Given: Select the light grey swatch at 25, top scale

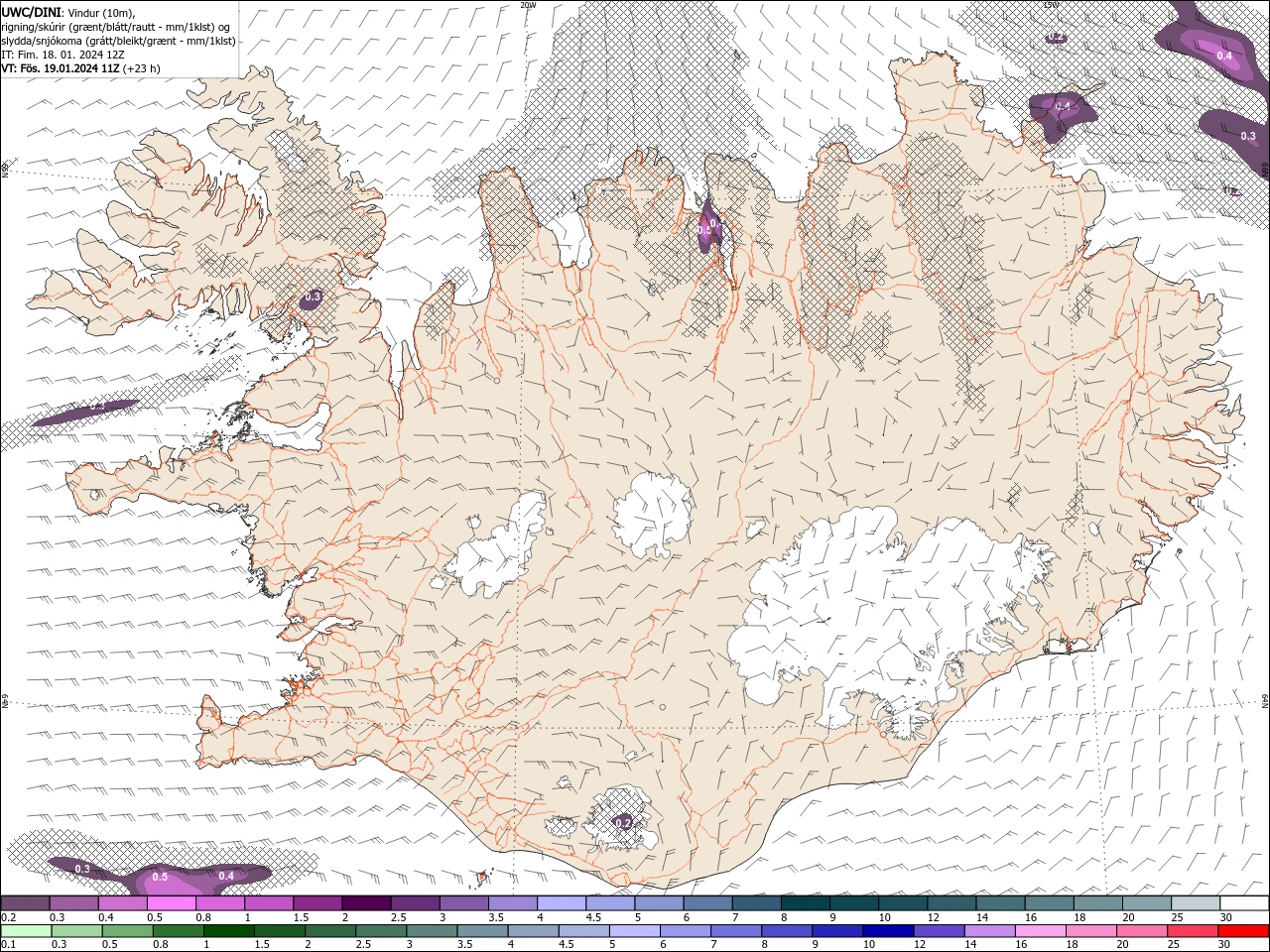Looking at the screenshot, I should coord(1196,903).
